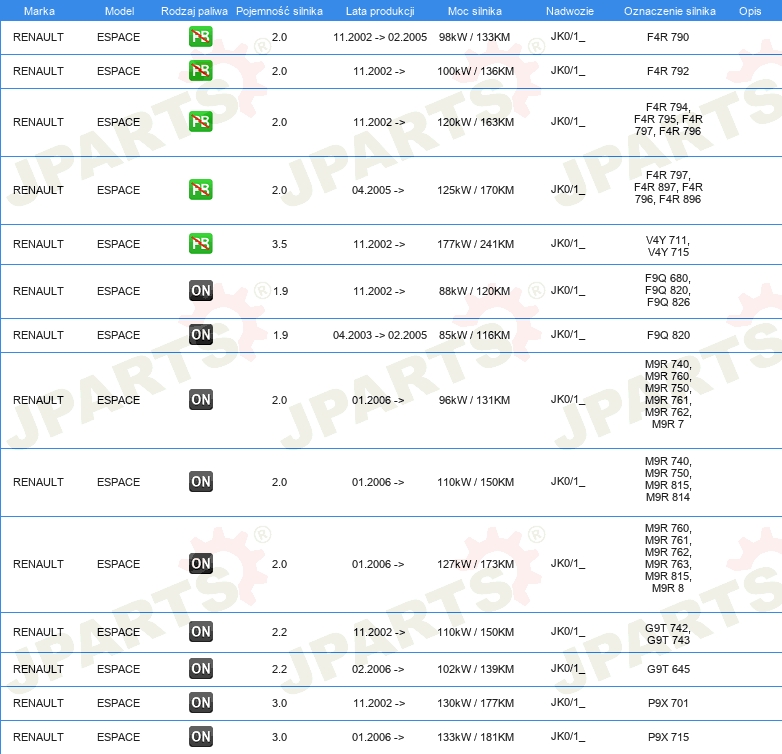Click petrol icon in 125kW / 170KM row
782x754 pixels.
pos(200,189)
